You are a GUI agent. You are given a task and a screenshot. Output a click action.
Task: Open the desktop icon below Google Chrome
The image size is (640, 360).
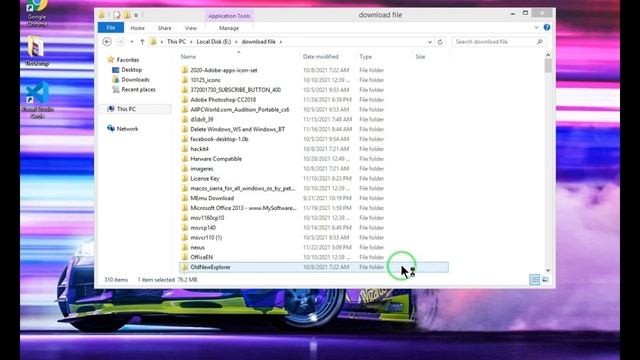37,51
